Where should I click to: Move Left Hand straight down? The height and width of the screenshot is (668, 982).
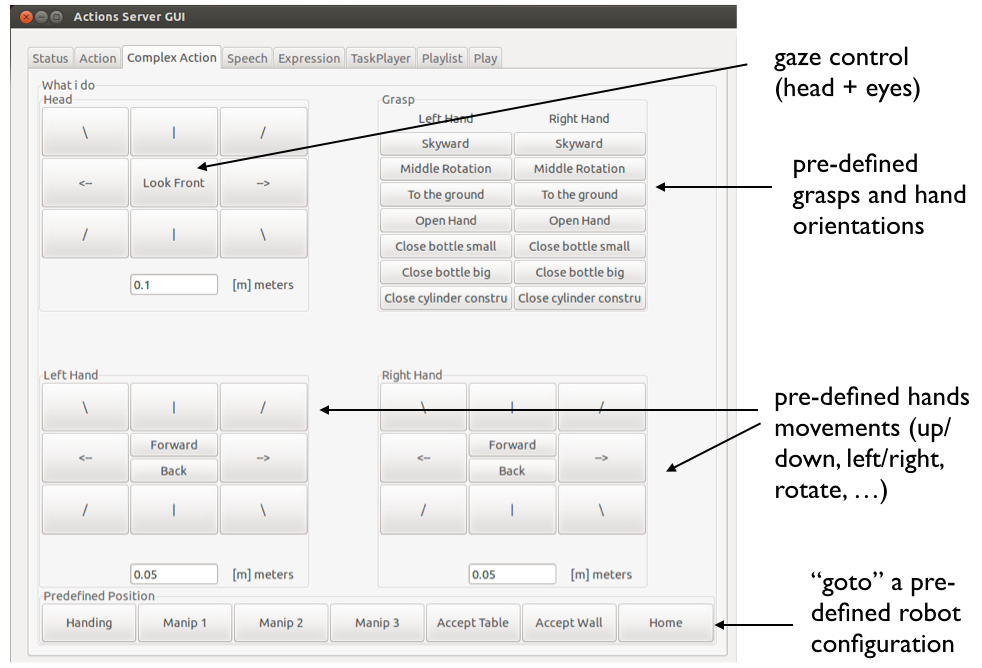[173, 510]
